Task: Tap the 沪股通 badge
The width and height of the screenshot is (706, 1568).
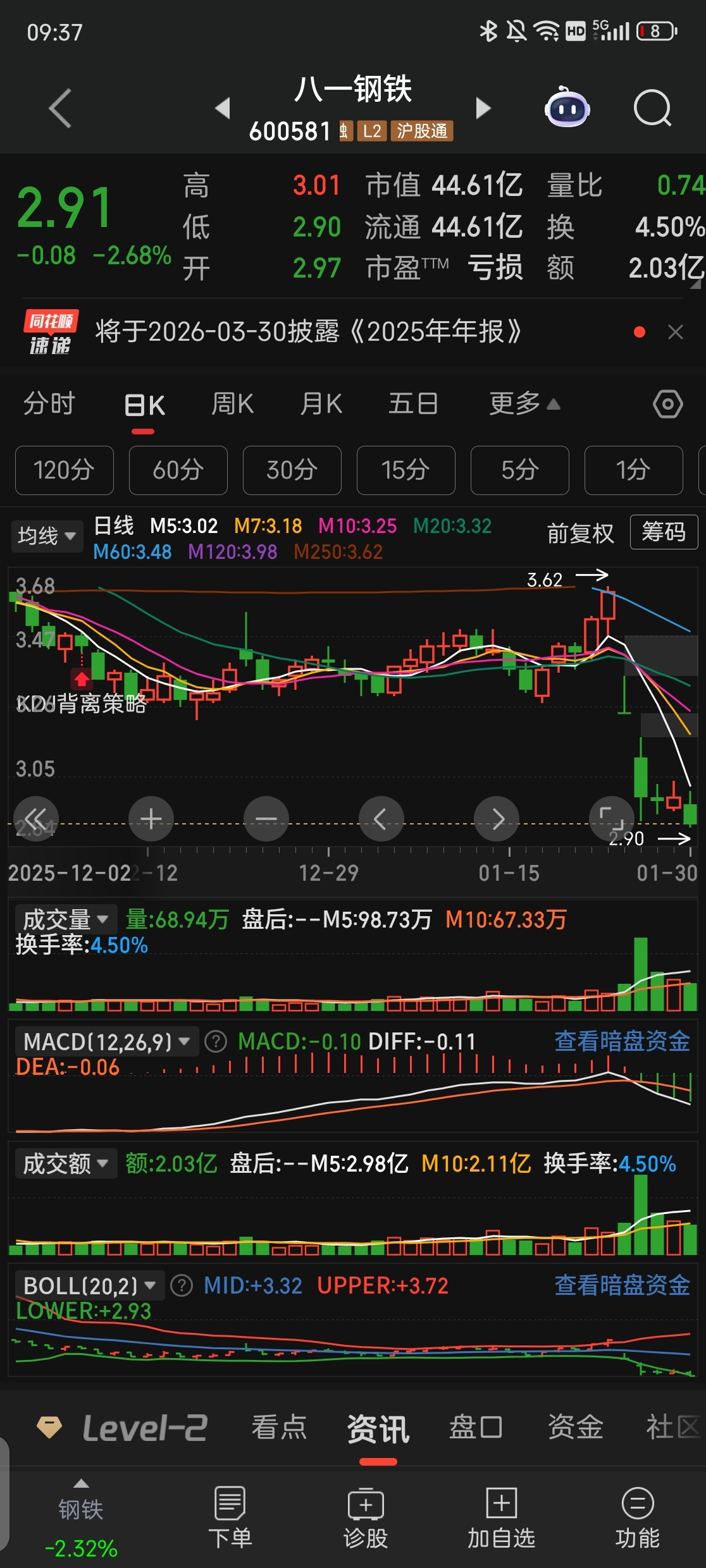Action: click(422, 131)
